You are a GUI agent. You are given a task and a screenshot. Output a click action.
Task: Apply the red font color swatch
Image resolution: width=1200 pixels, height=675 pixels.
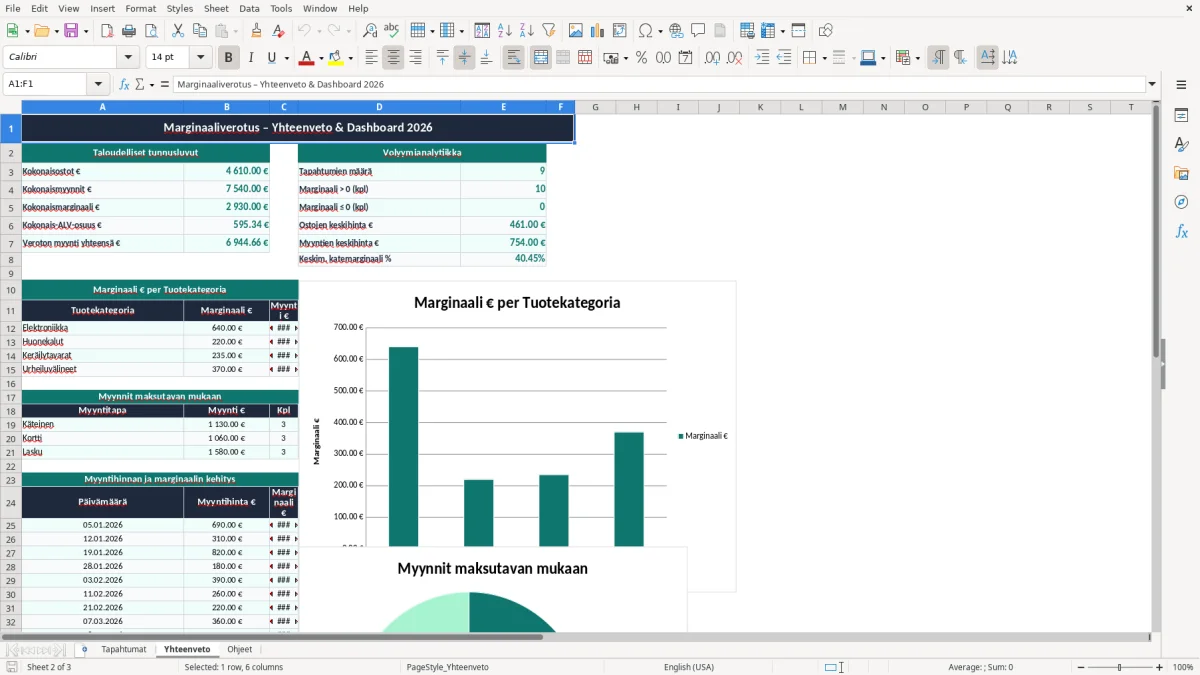(x=306, y=58)
